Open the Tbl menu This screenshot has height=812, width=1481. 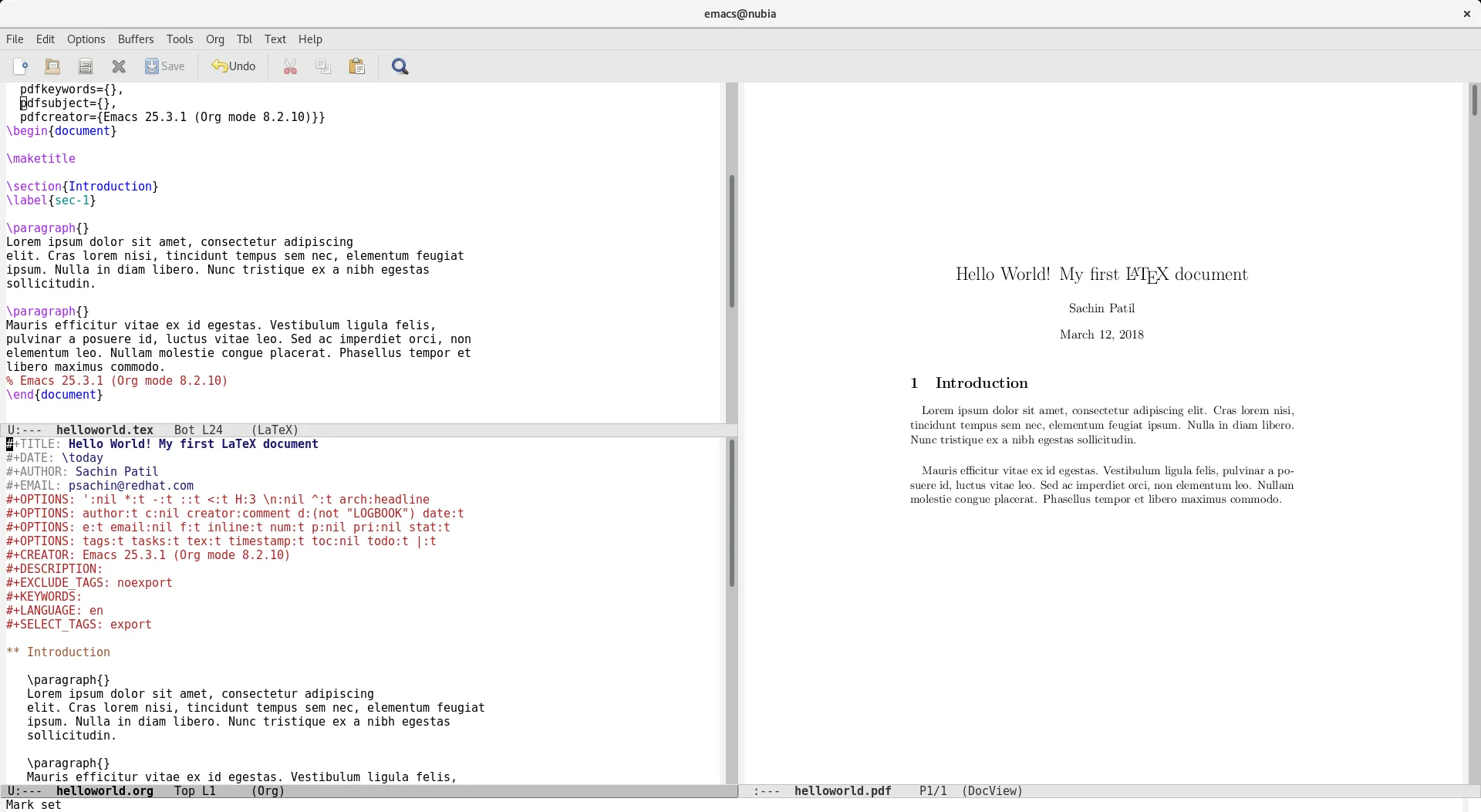(245, 39)
